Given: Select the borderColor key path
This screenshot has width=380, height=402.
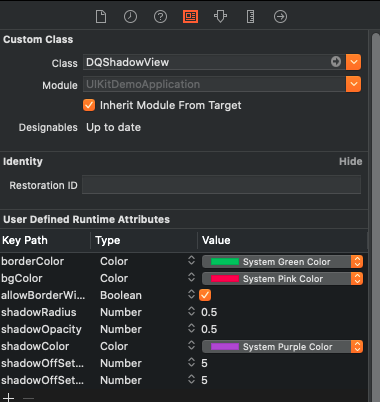Looking at the screenshot, I should [32, 261].
